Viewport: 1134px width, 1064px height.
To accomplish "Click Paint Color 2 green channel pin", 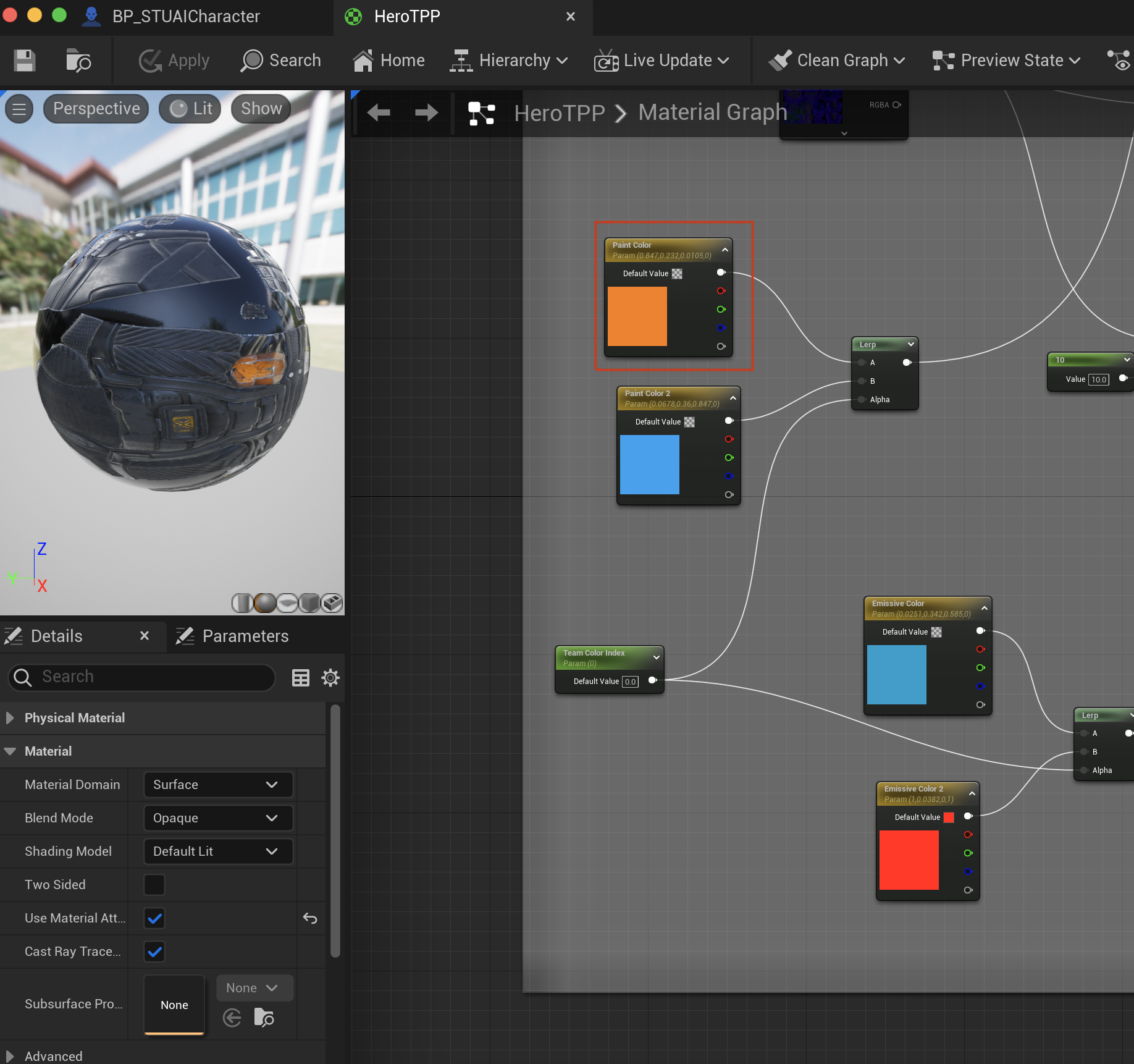I will coord(729,458).
